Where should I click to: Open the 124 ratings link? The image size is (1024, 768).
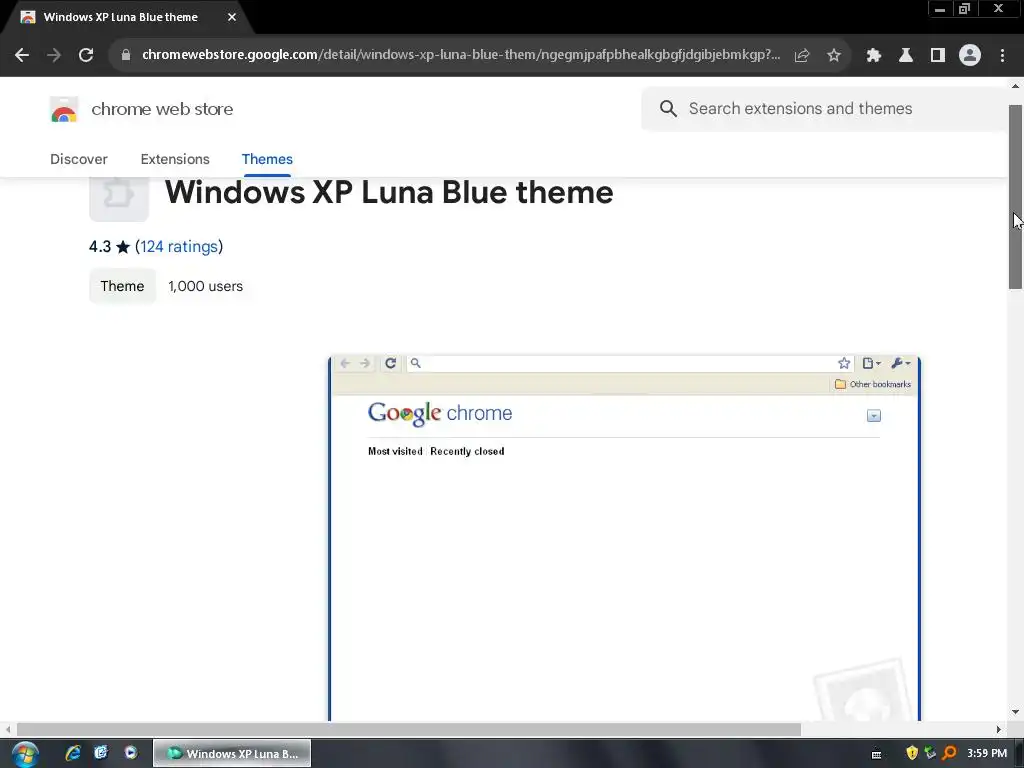[x=179, y=247]
